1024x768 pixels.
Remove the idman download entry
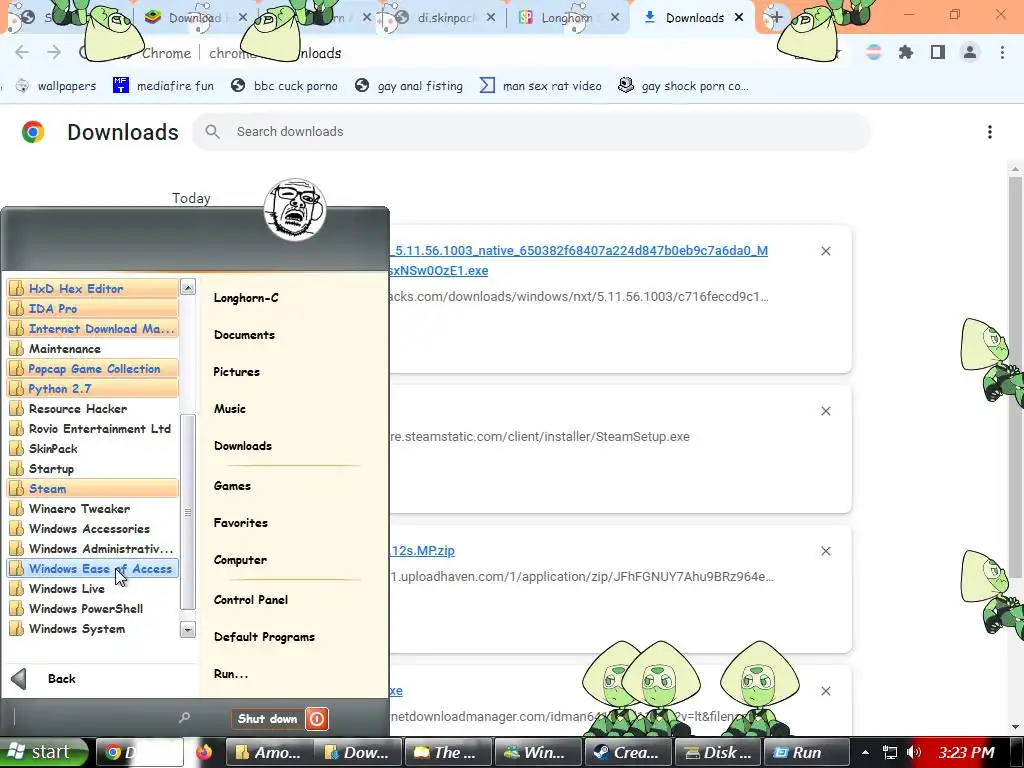[826, 691]
